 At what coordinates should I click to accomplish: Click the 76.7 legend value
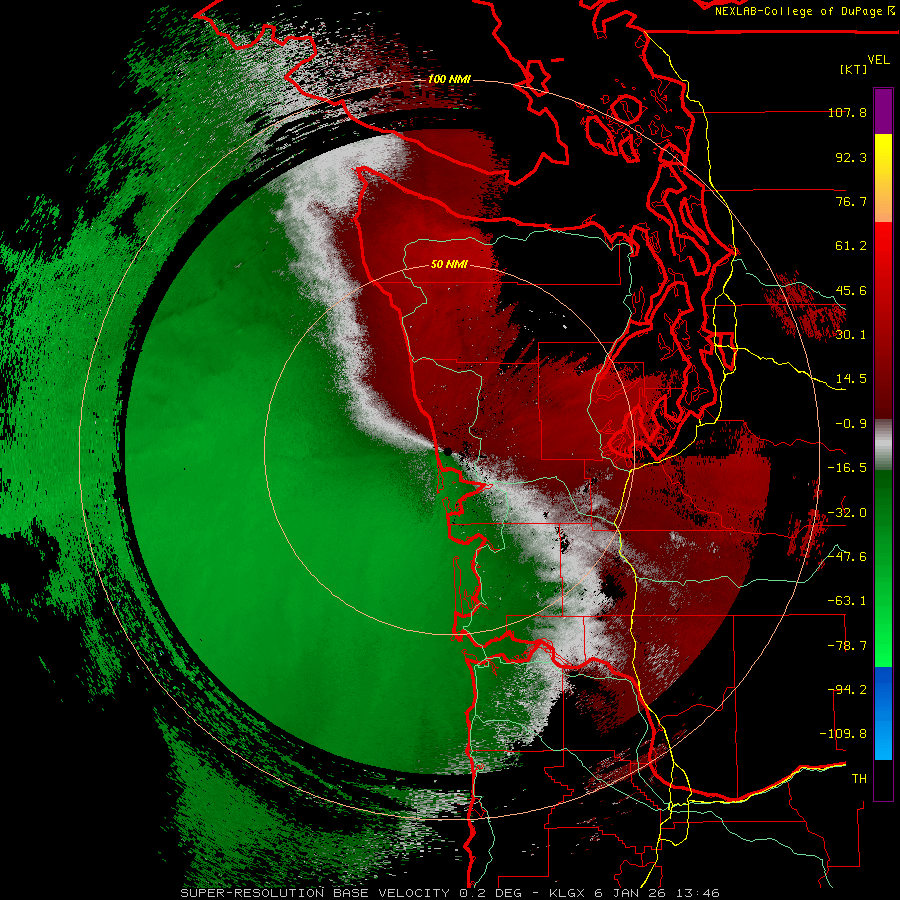tap(851, 201)
